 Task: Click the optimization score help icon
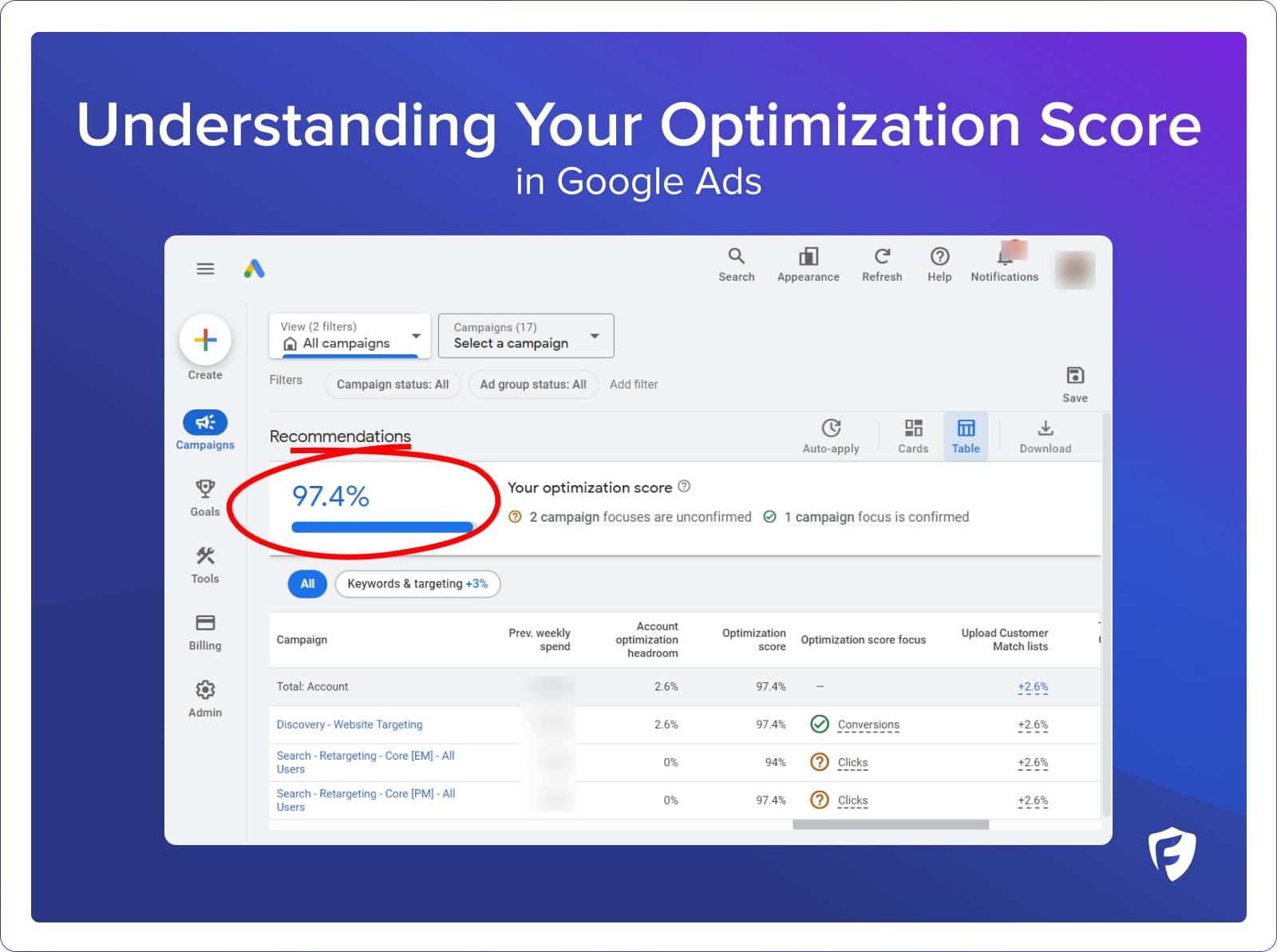point(684,486)
